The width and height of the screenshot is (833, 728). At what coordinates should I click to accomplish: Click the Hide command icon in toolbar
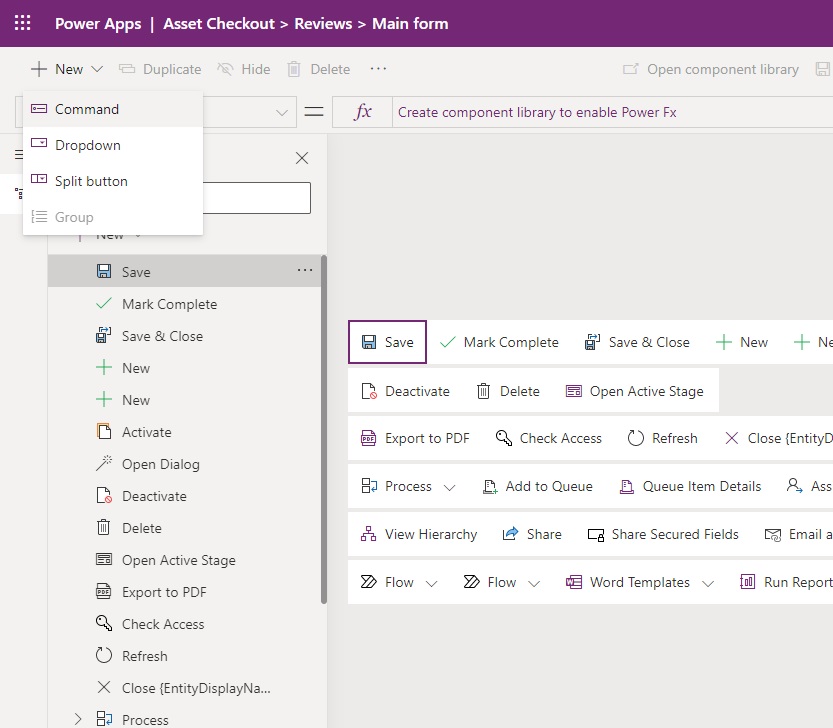[225, 69]
